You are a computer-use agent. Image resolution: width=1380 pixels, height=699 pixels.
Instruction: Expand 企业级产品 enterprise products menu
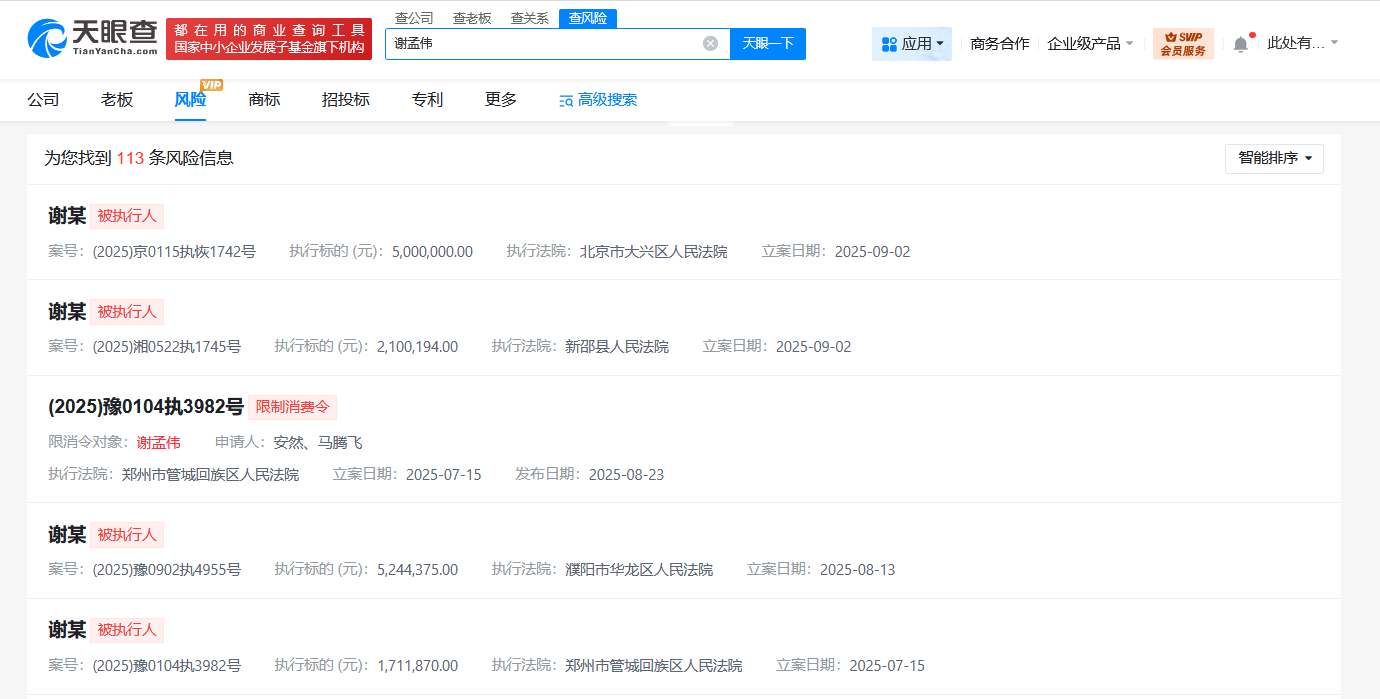pos(1090,44)
